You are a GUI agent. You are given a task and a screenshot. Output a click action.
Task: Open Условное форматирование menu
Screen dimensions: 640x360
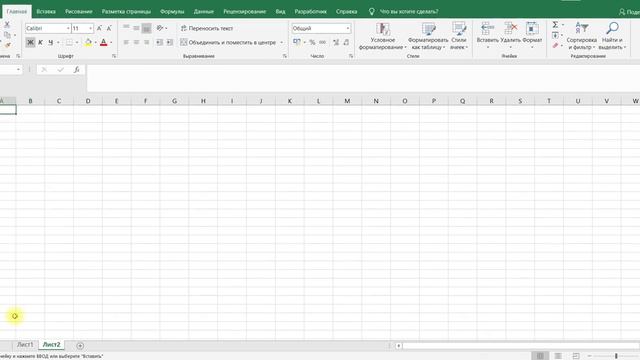(382, 36)
